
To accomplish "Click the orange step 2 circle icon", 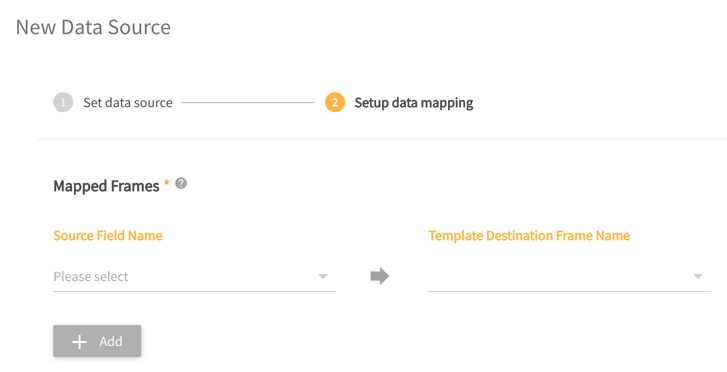I will tap(335, 103).
